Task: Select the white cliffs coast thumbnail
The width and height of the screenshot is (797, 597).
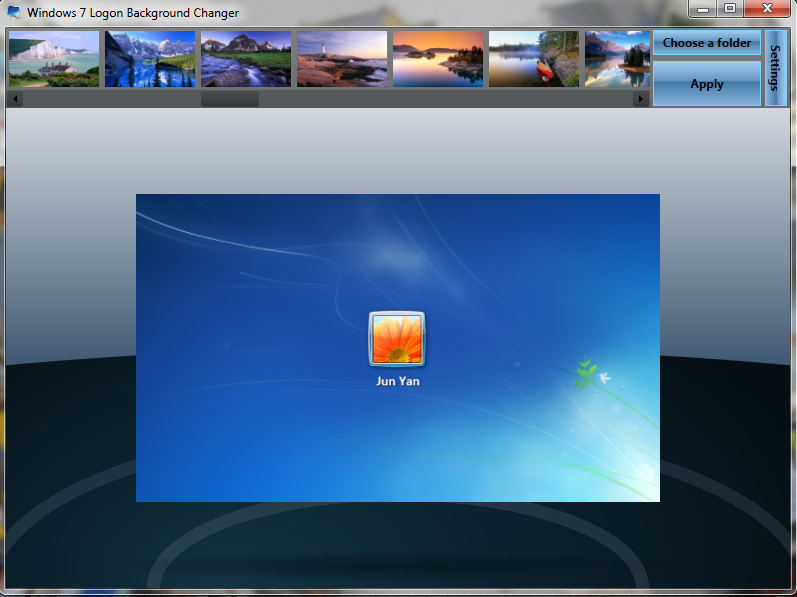Action: point(54,59)
